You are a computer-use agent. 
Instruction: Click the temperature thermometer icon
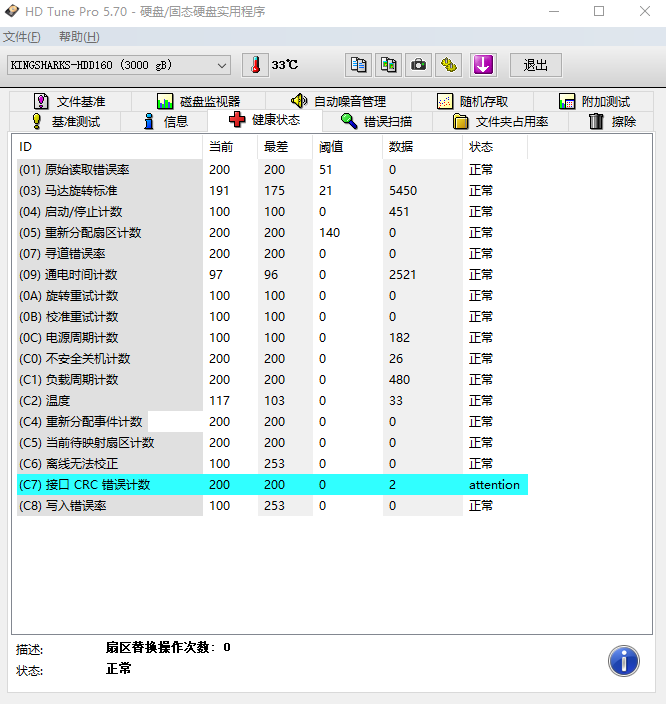[x=255, y=65]
